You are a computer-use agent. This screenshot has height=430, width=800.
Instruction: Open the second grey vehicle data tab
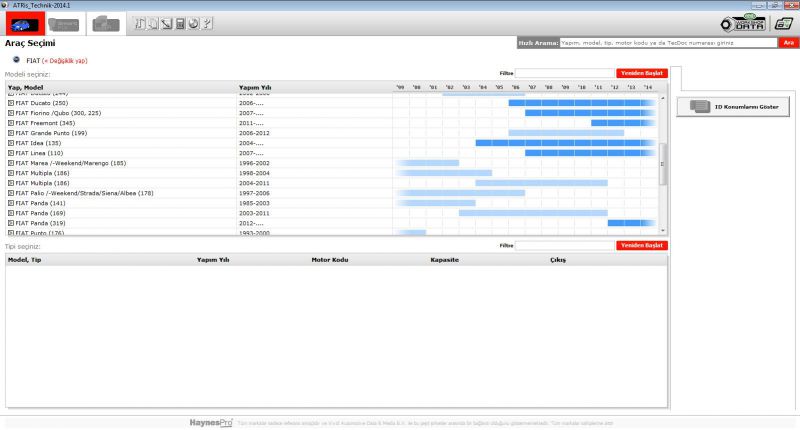pos(64,24)
